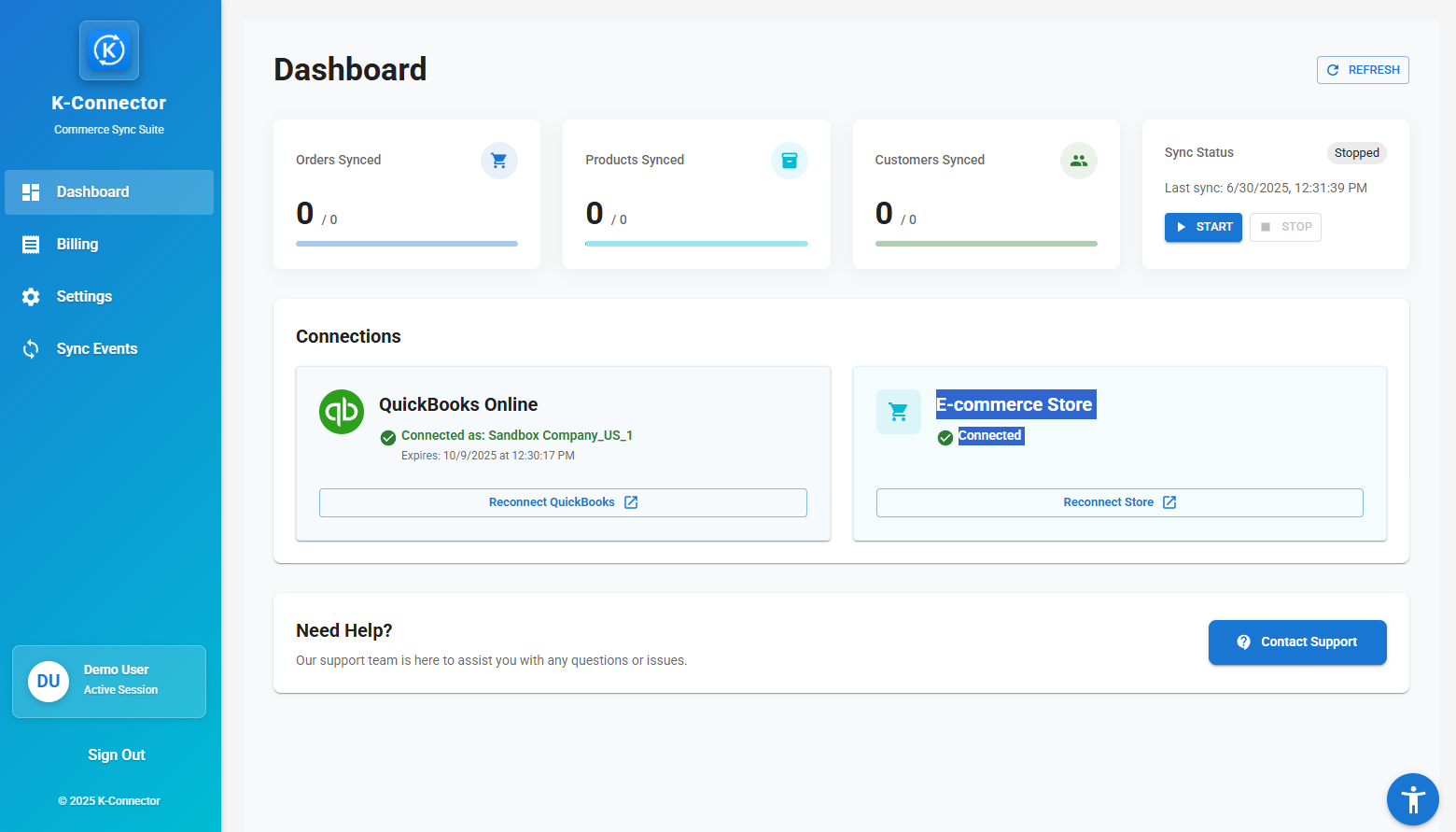The height and width of the screenshot is (832, 1456).
Task: Click the disabled Stop button
Action: click(1285, 227)
